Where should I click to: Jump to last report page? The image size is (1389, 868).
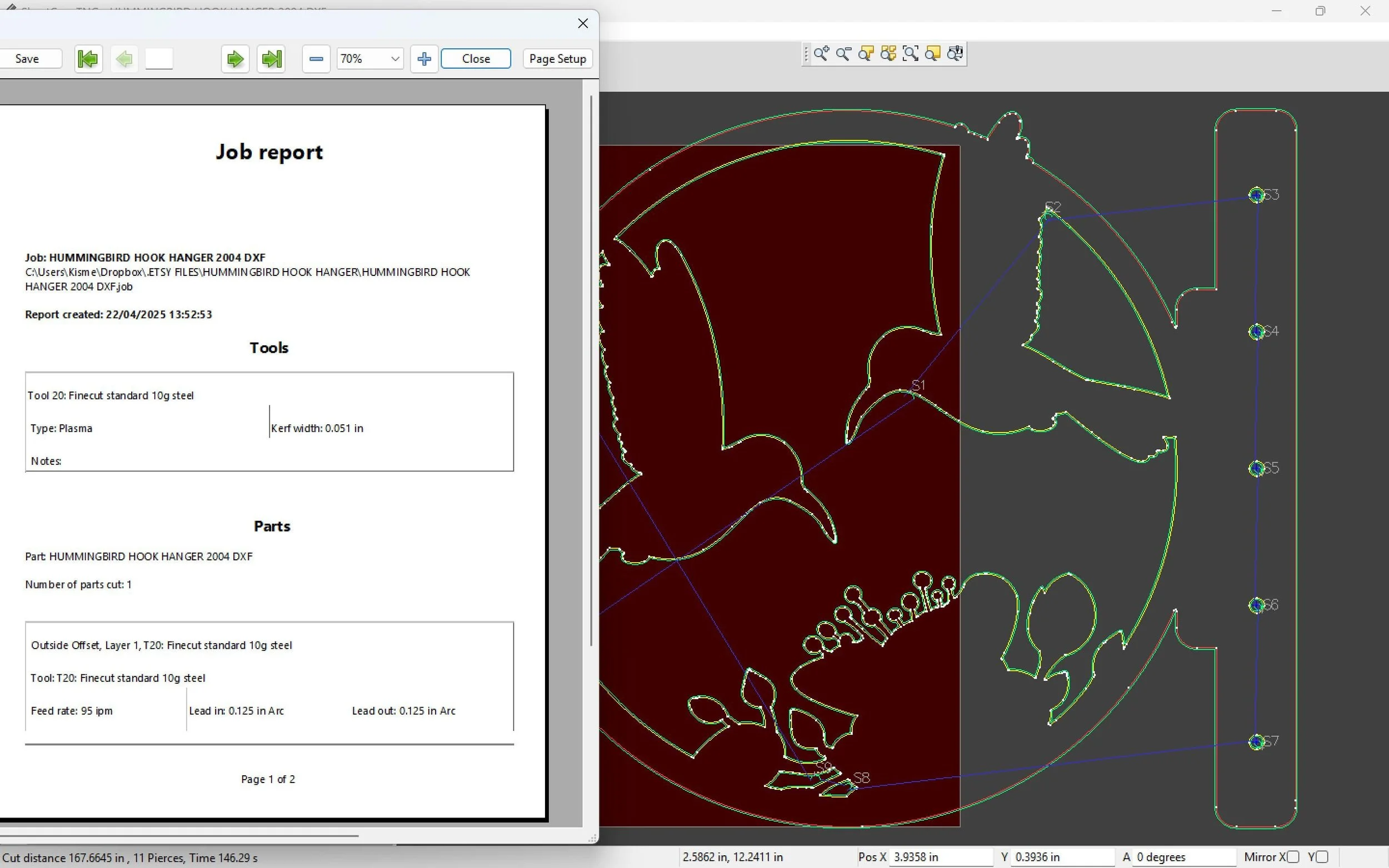pyautogui.click(x=271, y=58)
